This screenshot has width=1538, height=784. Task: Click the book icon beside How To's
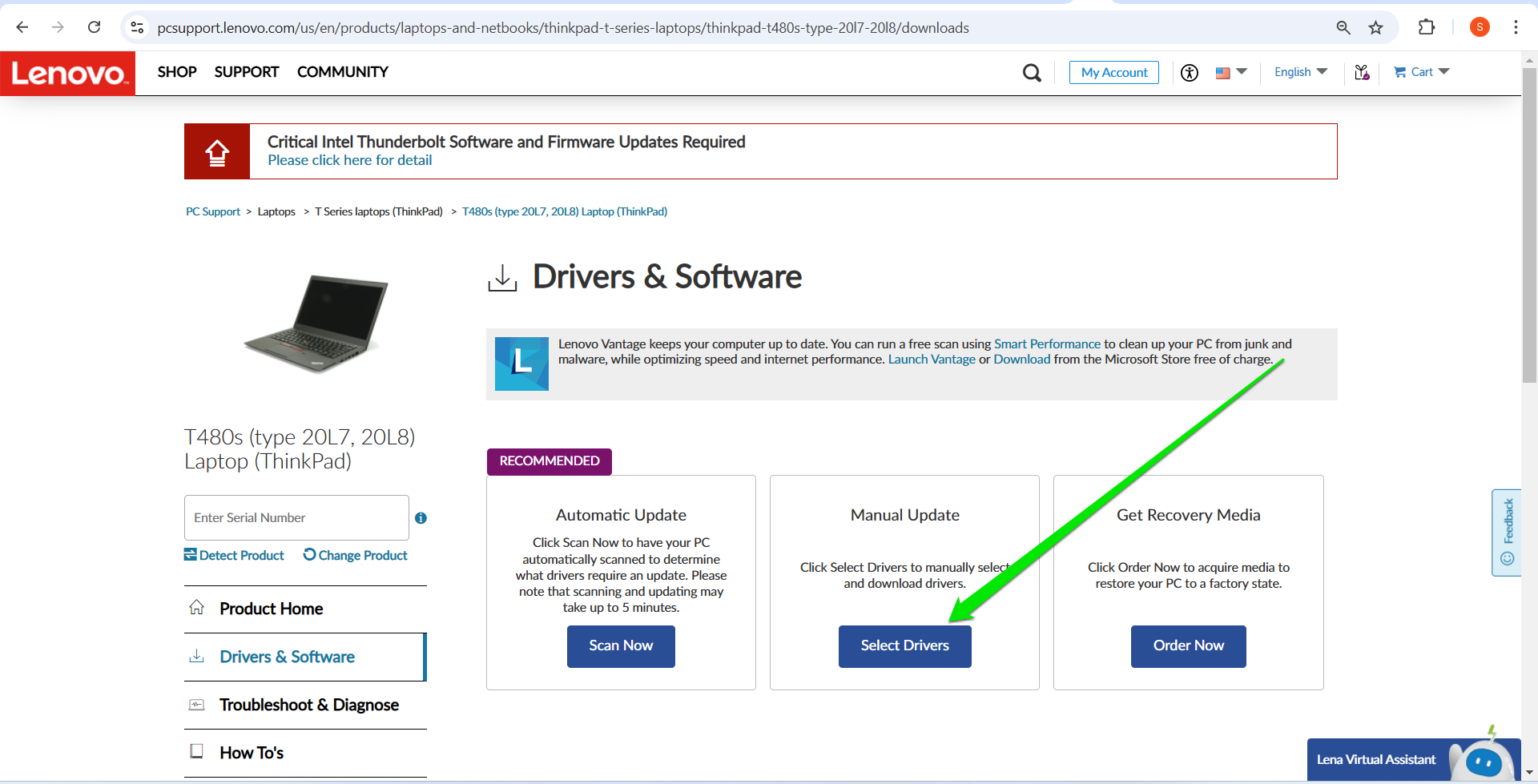pyautogui.click(x=196, y=751)
